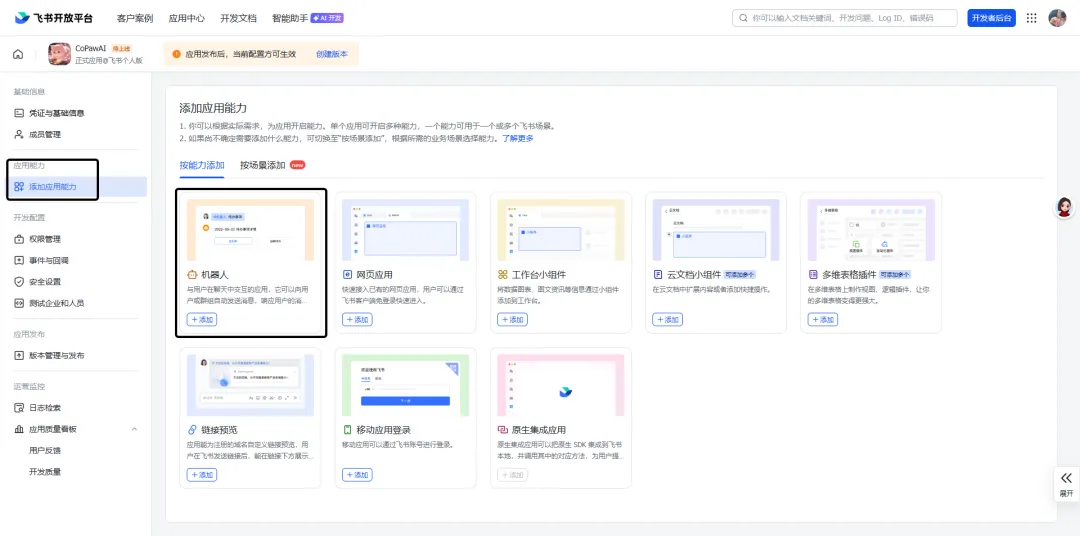Go to the home icon

click(x=18, y=54)
